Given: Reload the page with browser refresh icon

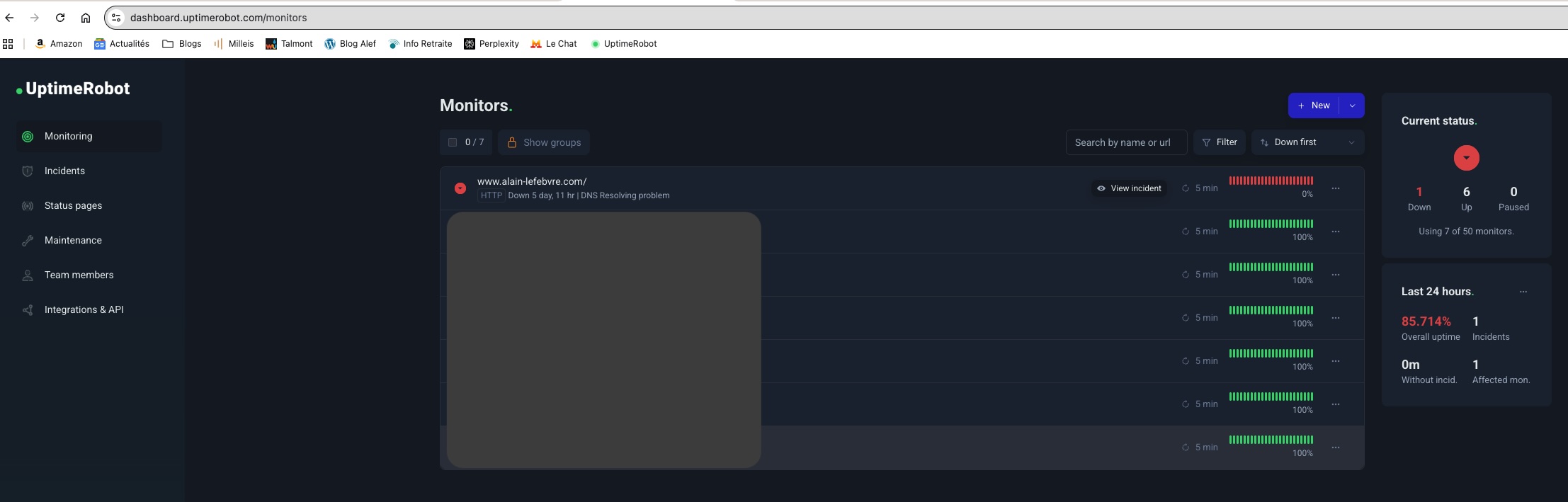Looking at the screenshot, I should [60, 18].
